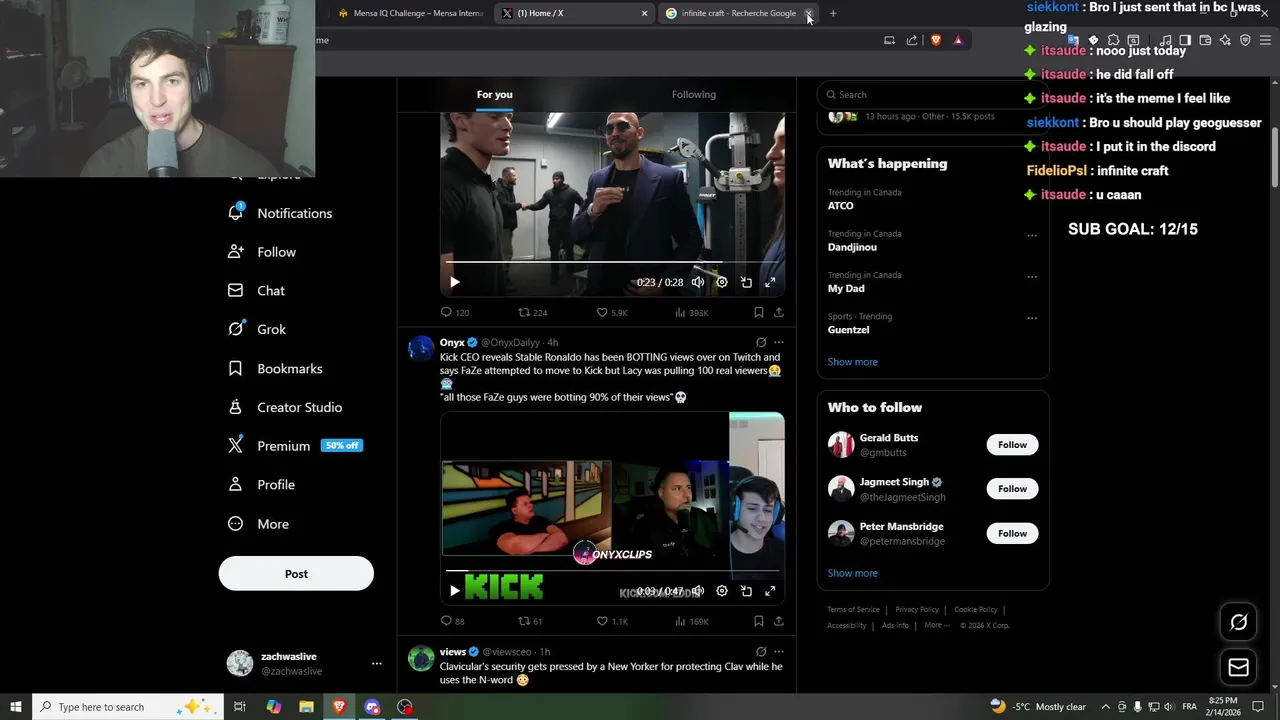Toggle fullscreen on the Kick clip video
Image resolution: width=1280 pixels, height=720 pixels.
pos(770,591)
